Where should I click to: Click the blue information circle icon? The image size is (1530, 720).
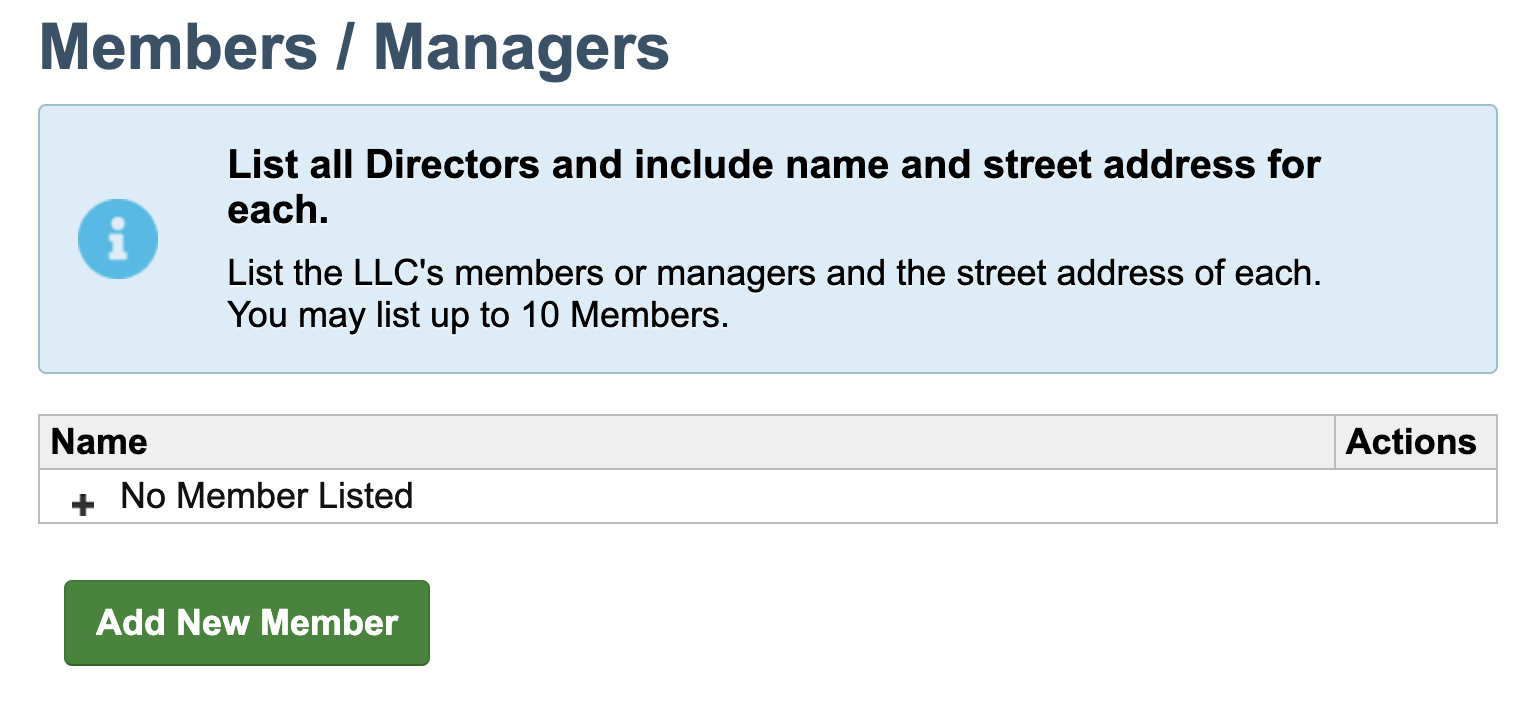118,239
